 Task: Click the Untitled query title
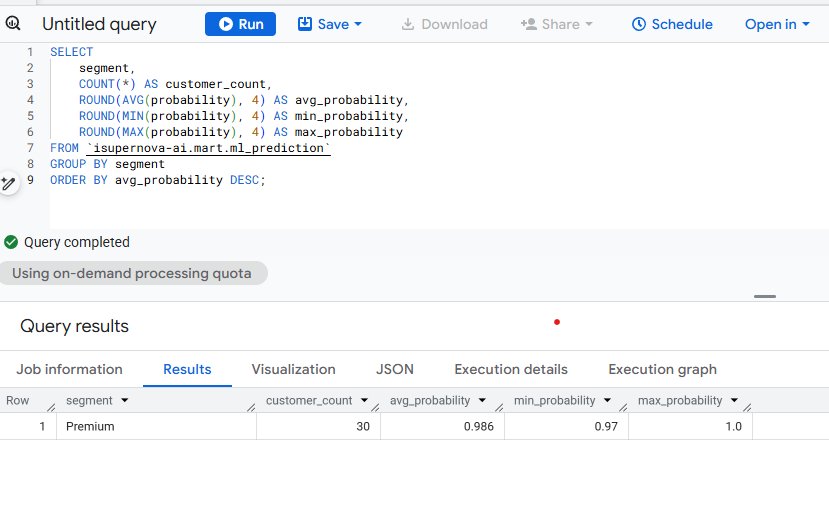tap(99, 24)
